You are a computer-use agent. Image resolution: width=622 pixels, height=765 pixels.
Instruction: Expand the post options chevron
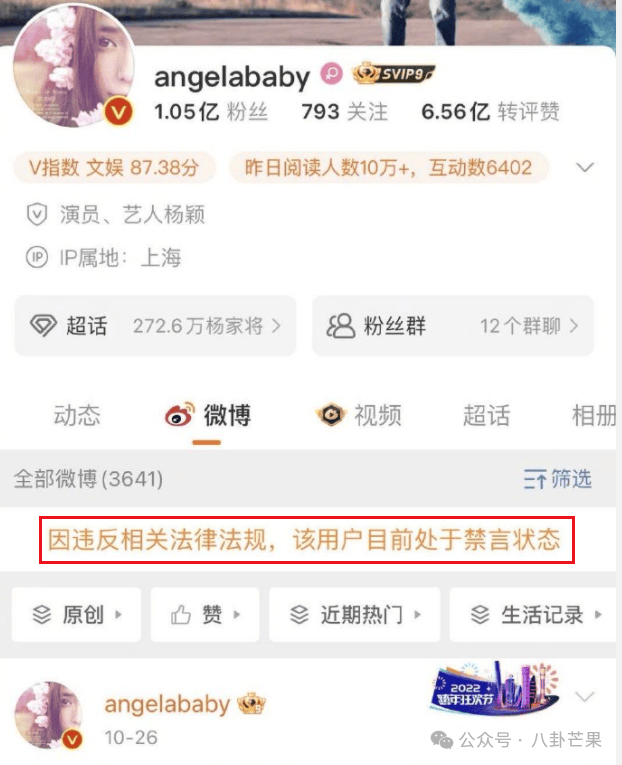click(584, 696)
